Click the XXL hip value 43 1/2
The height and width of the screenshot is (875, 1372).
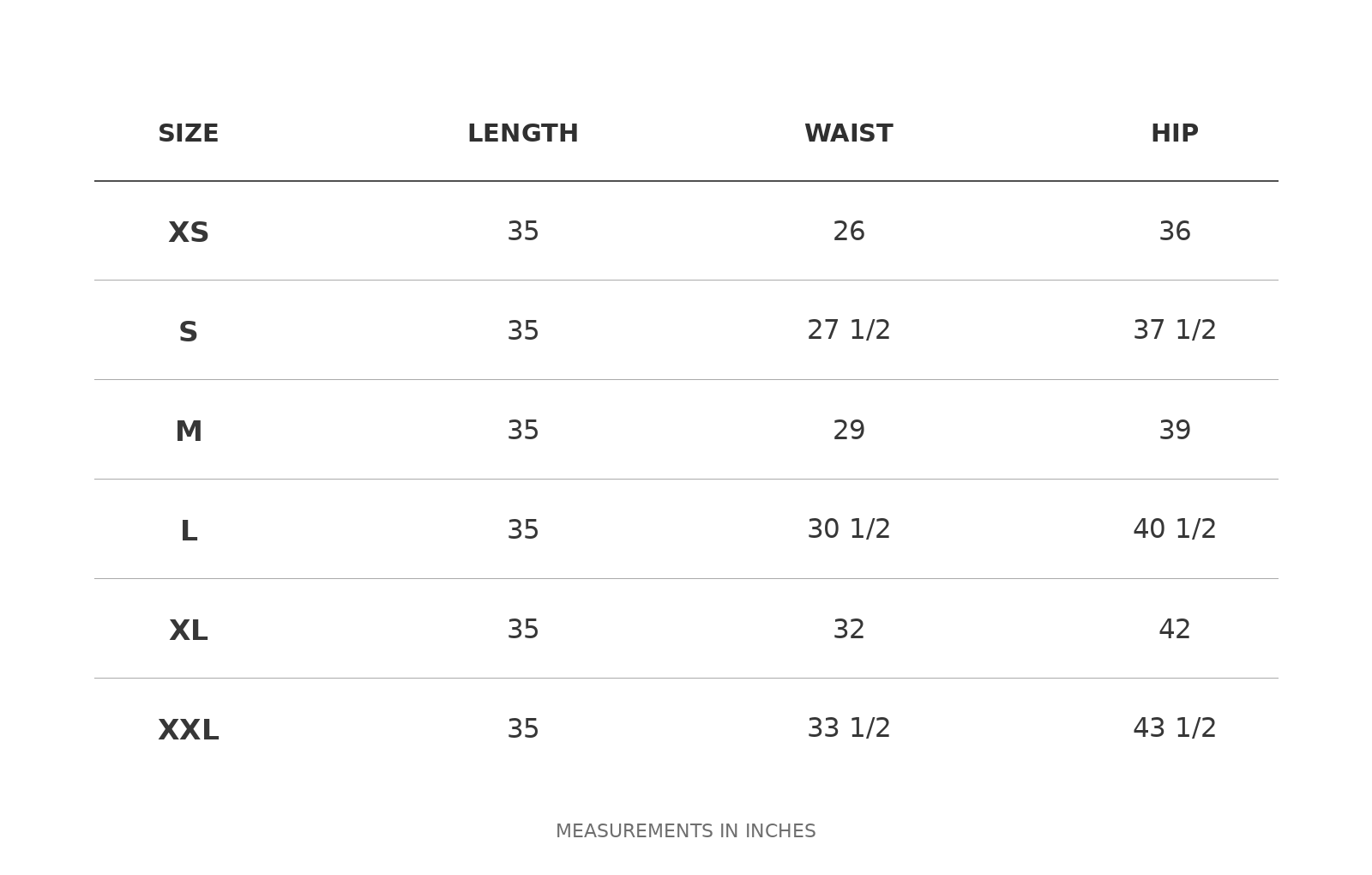[1175, 728]
